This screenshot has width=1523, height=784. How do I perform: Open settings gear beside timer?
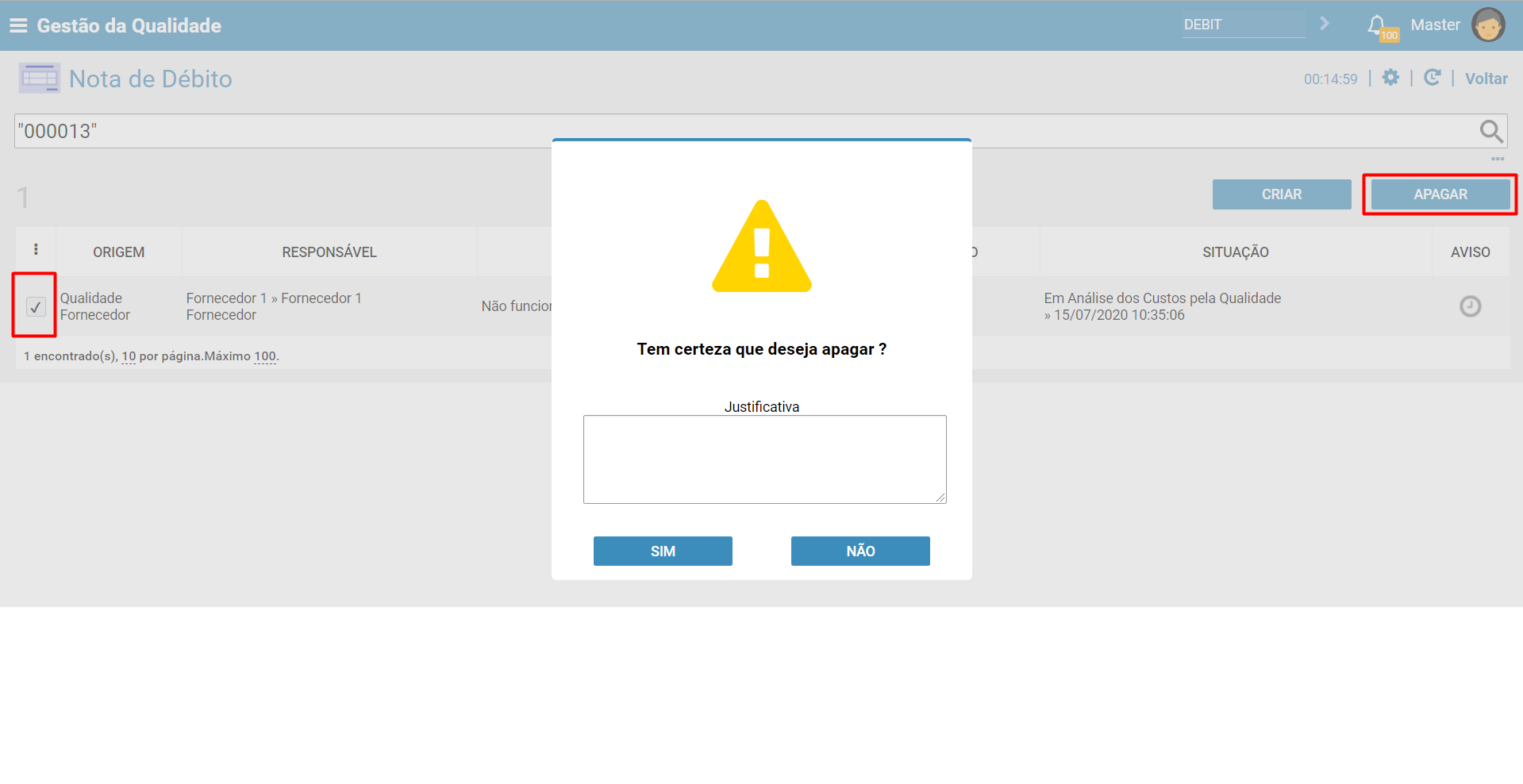click(1390, 78)
